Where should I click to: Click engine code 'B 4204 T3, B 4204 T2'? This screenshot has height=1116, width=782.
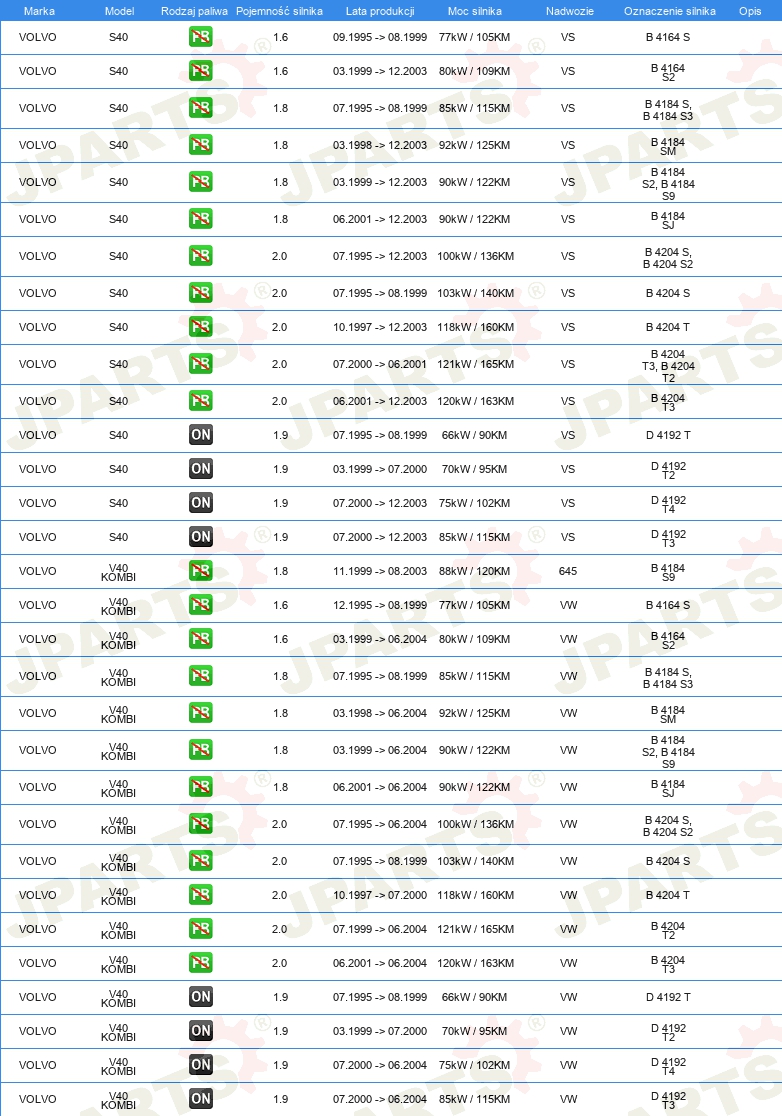(668, 366)
